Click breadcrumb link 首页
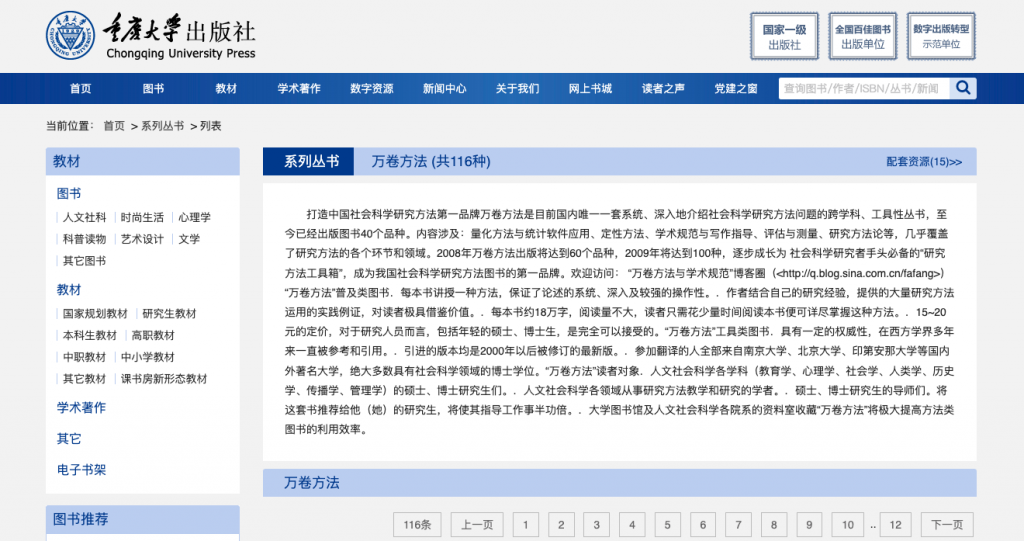Screen dimensions: 1024x541 tap(114, 125)
